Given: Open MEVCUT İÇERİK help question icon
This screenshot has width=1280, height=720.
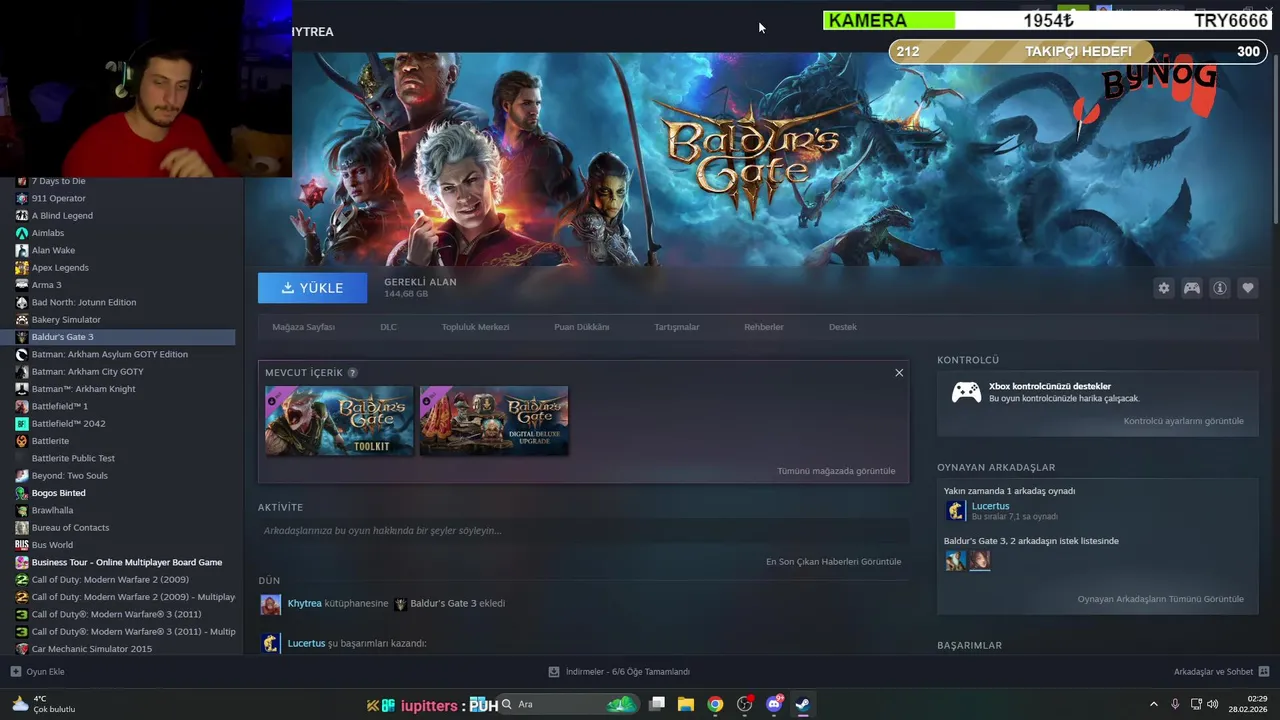Looking at the screenshot, I should click(x=352, y=373).
